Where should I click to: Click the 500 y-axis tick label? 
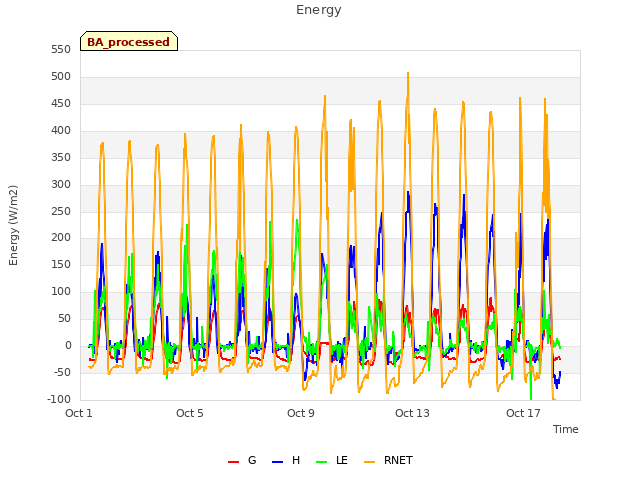point(61,76)
